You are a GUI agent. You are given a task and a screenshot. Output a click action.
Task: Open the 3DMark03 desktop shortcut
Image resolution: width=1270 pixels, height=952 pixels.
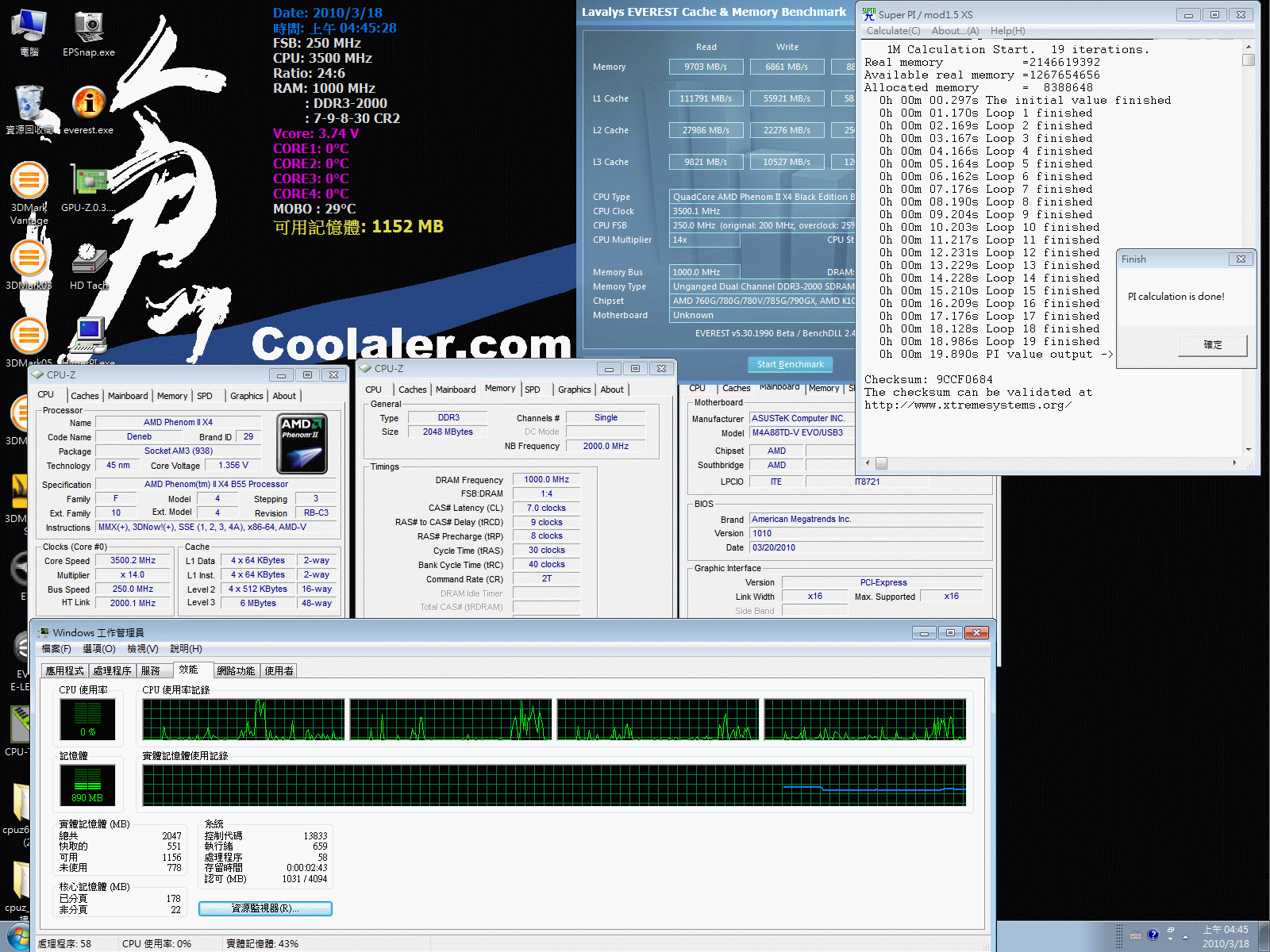(29, 265)
